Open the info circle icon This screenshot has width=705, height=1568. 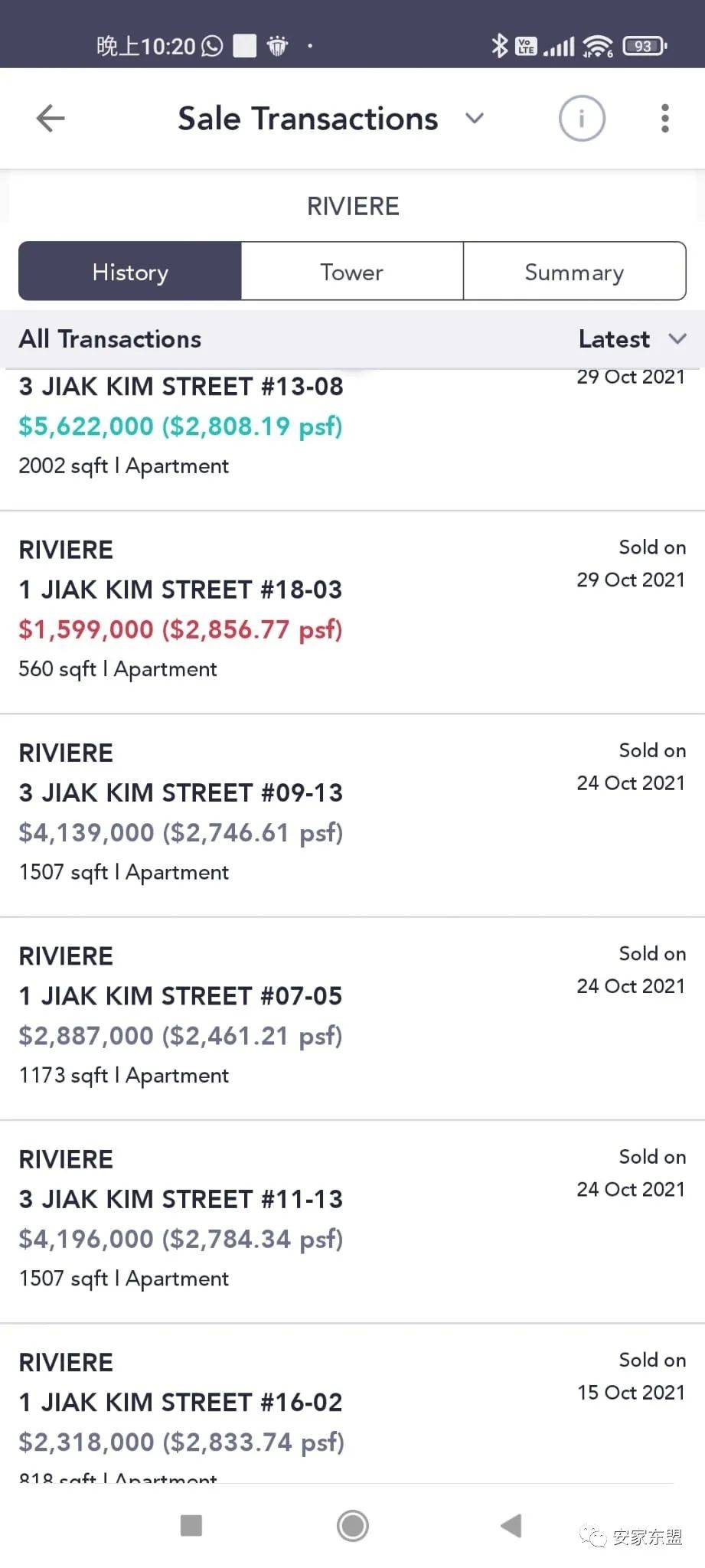[x=582, y=119]
